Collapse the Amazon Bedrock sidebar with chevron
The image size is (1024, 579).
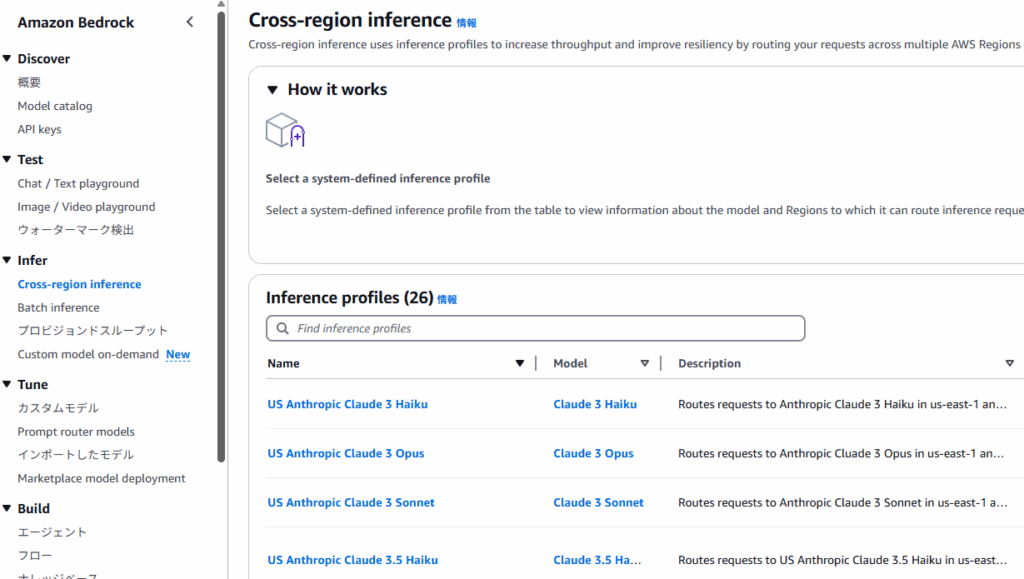point(190,22)
